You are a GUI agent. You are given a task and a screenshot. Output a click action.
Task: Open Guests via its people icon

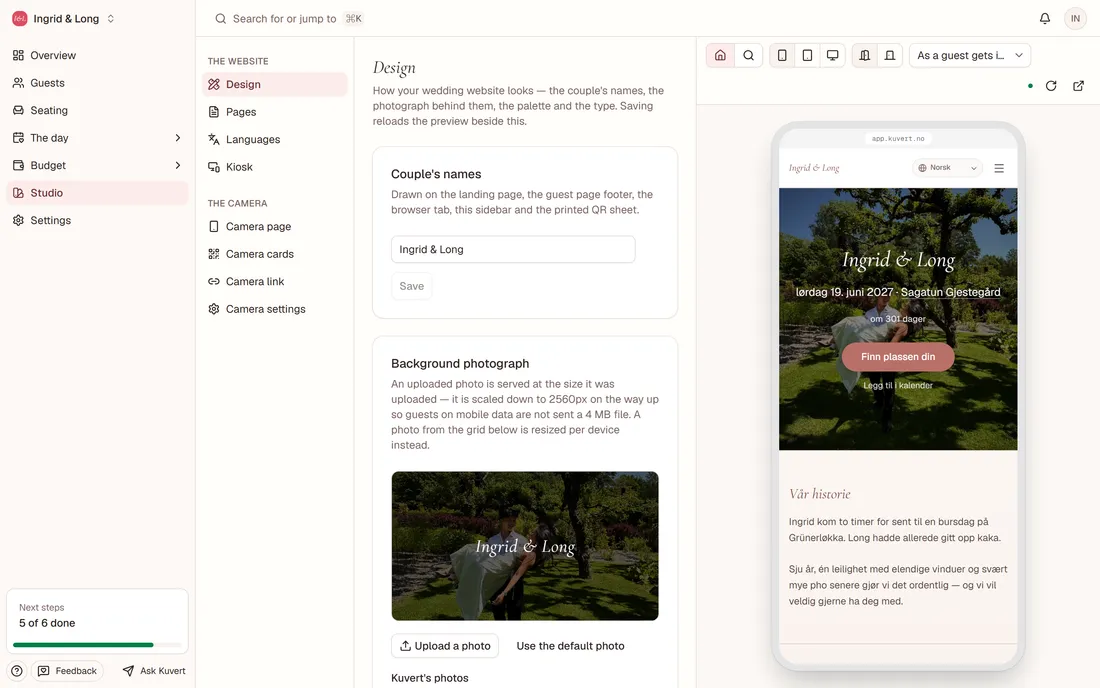[18, 83]
